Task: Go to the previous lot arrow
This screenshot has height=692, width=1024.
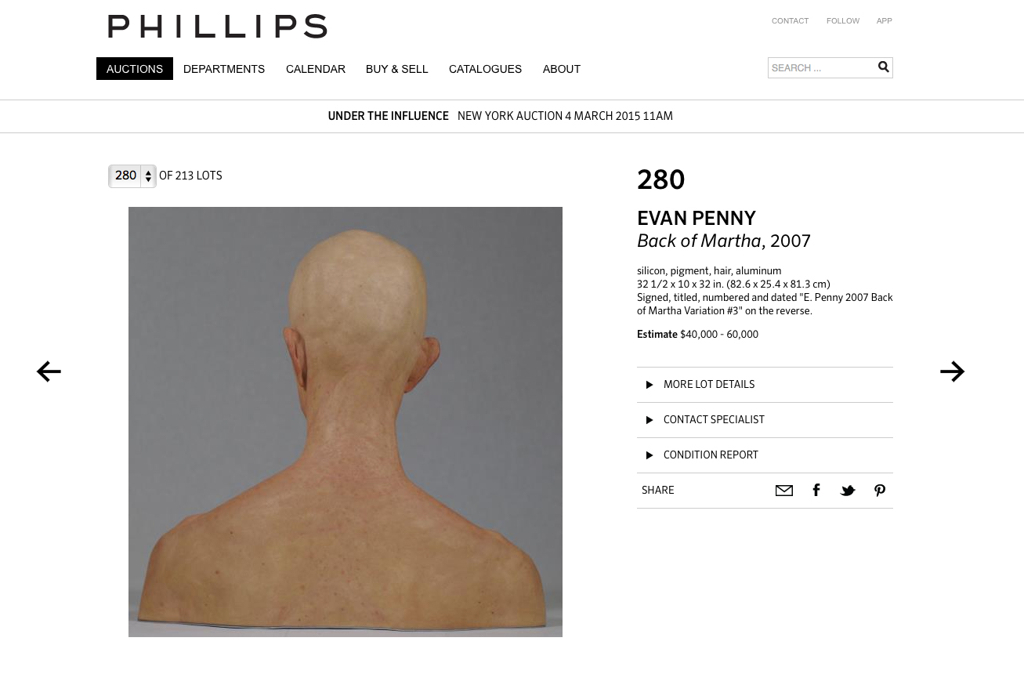Action: (x=49, y=371)
